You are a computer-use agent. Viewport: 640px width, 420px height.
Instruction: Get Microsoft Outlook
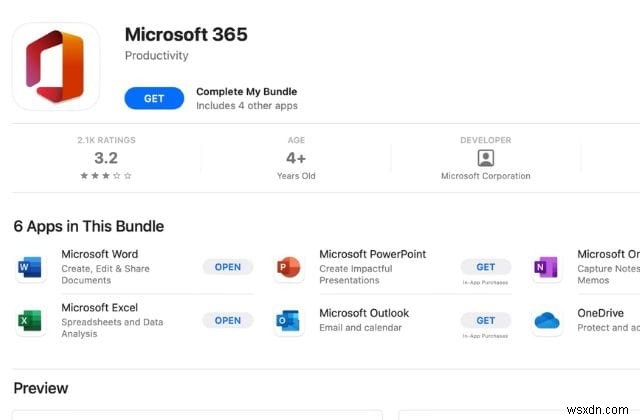click(486, 320)
